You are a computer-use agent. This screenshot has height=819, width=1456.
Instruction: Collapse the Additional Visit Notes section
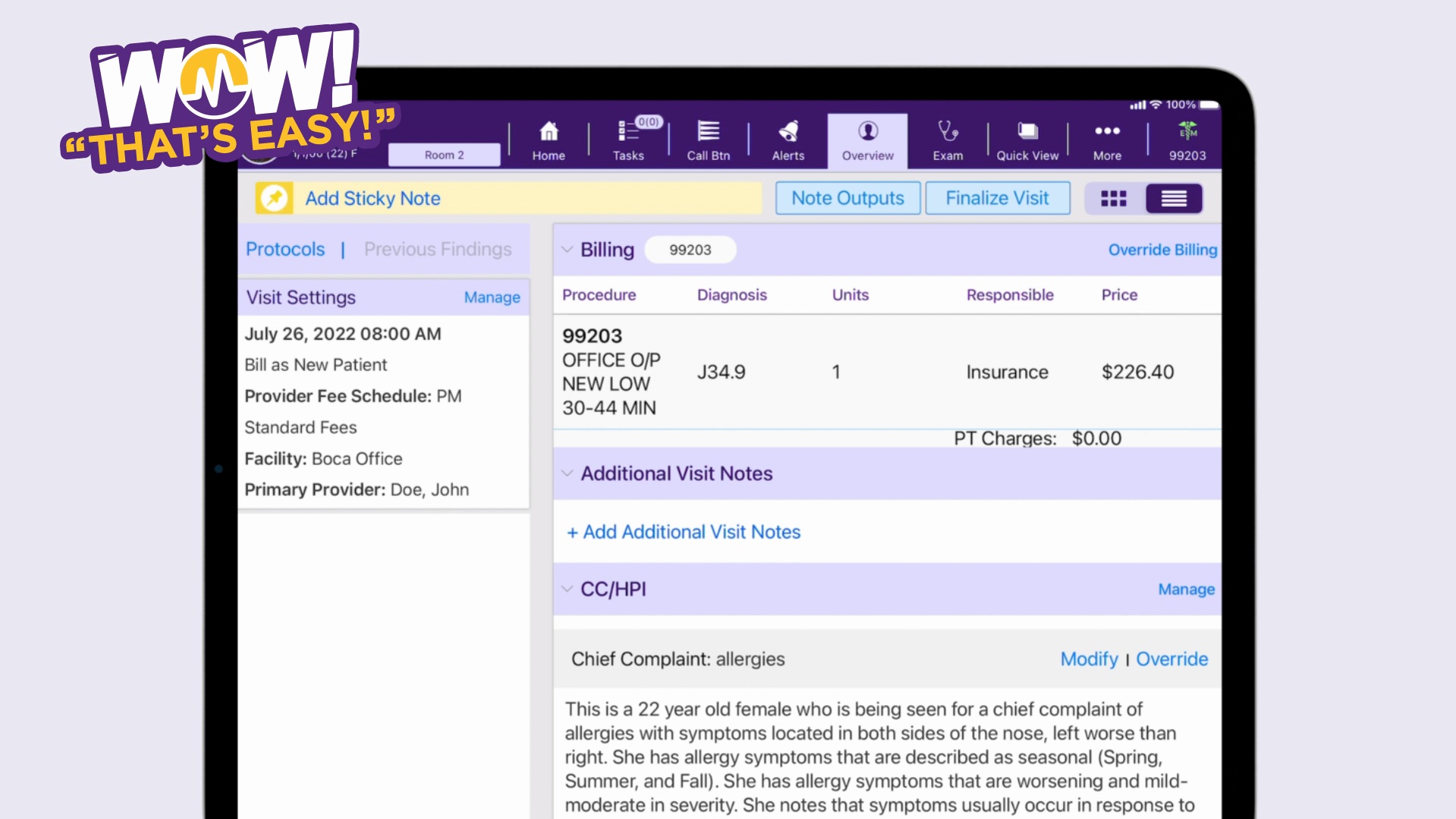pyautogui.click(x=567, y=473)
